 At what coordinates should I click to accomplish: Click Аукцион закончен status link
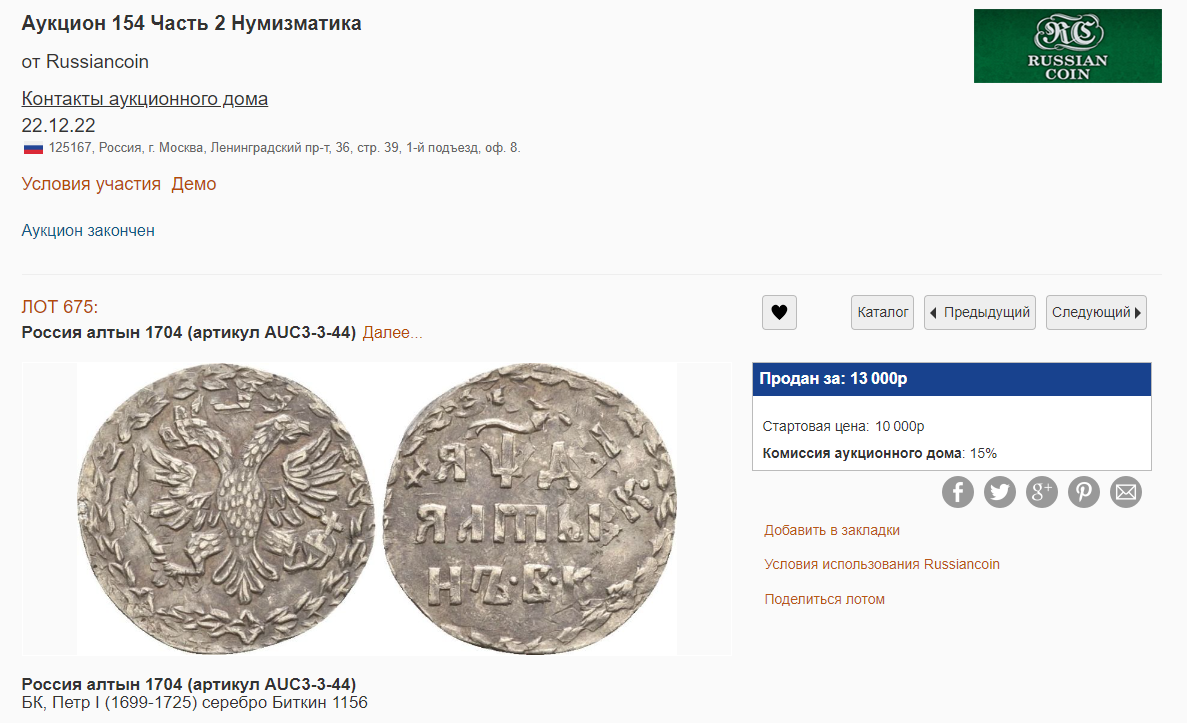(88, 230)
